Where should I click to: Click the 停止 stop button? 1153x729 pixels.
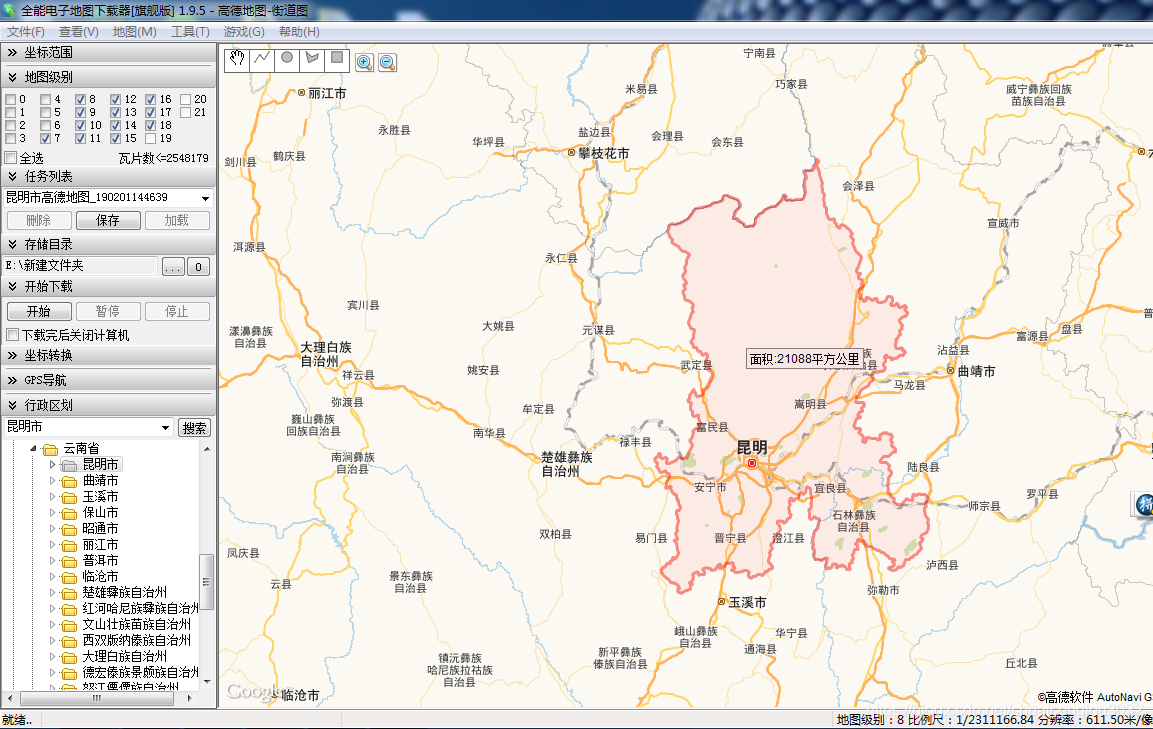176,311
